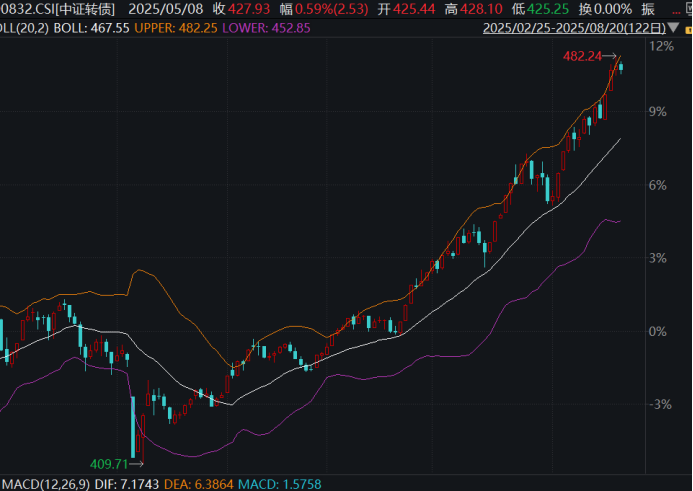
Task: Click the 482.24 high price marker
Action: [x=583, y=56]
